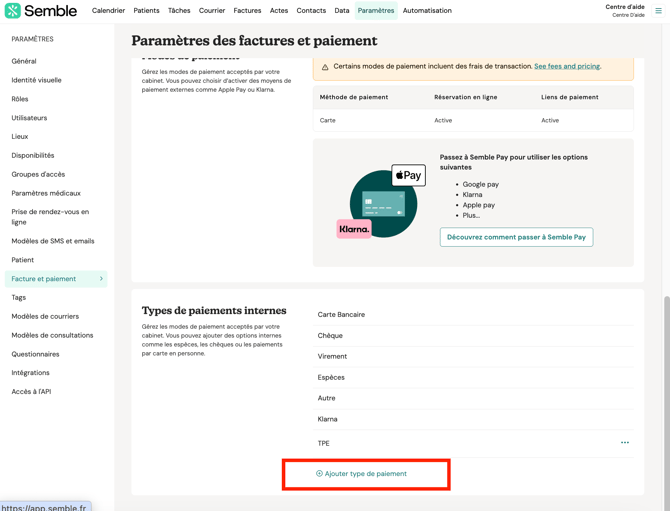670x511 pixels.
Task: Click the credit card illustration
Action: click(383, 204)
